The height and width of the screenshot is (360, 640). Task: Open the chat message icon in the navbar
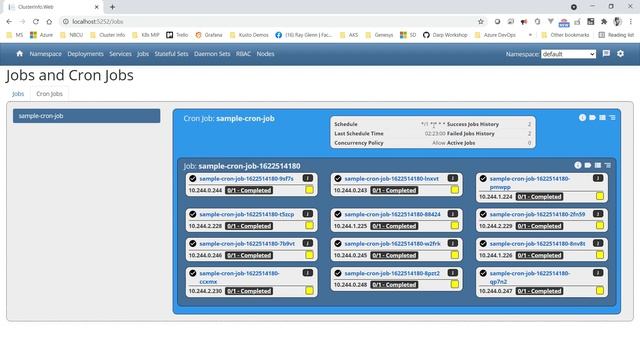pyautogui.click(x=606, y=53)
